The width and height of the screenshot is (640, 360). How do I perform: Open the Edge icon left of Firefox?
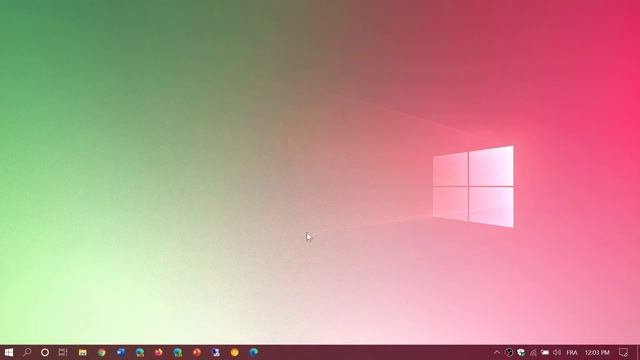click(x=140, y=352)
